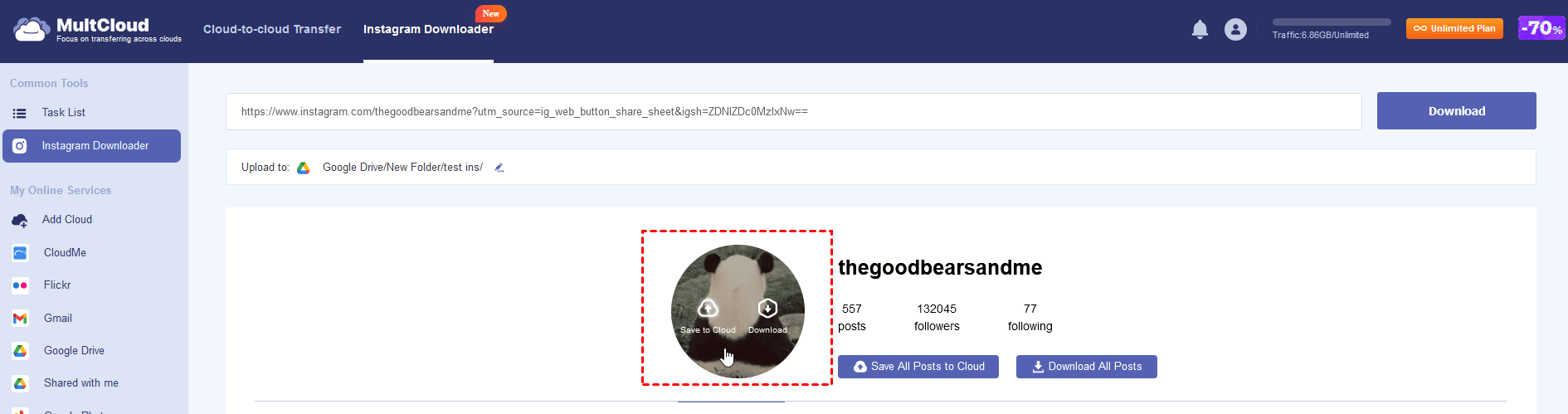Screen dimensions: 1568x414
Task: Click the Unlimited Plan button
Action: click(1454, 28)
